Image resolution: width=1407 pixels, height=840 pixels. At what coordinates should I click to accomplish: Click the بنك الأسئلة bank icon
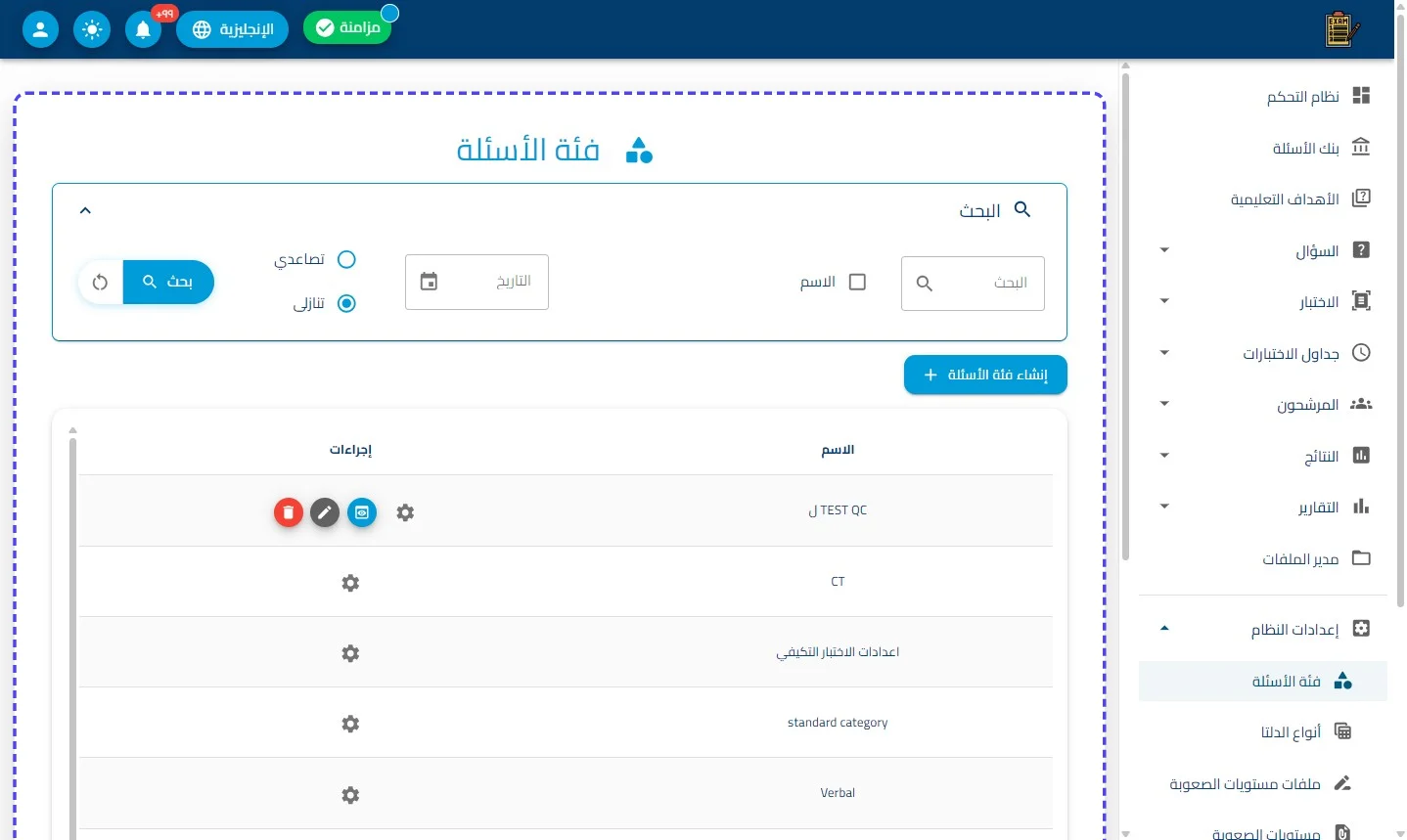[1361, 148]
